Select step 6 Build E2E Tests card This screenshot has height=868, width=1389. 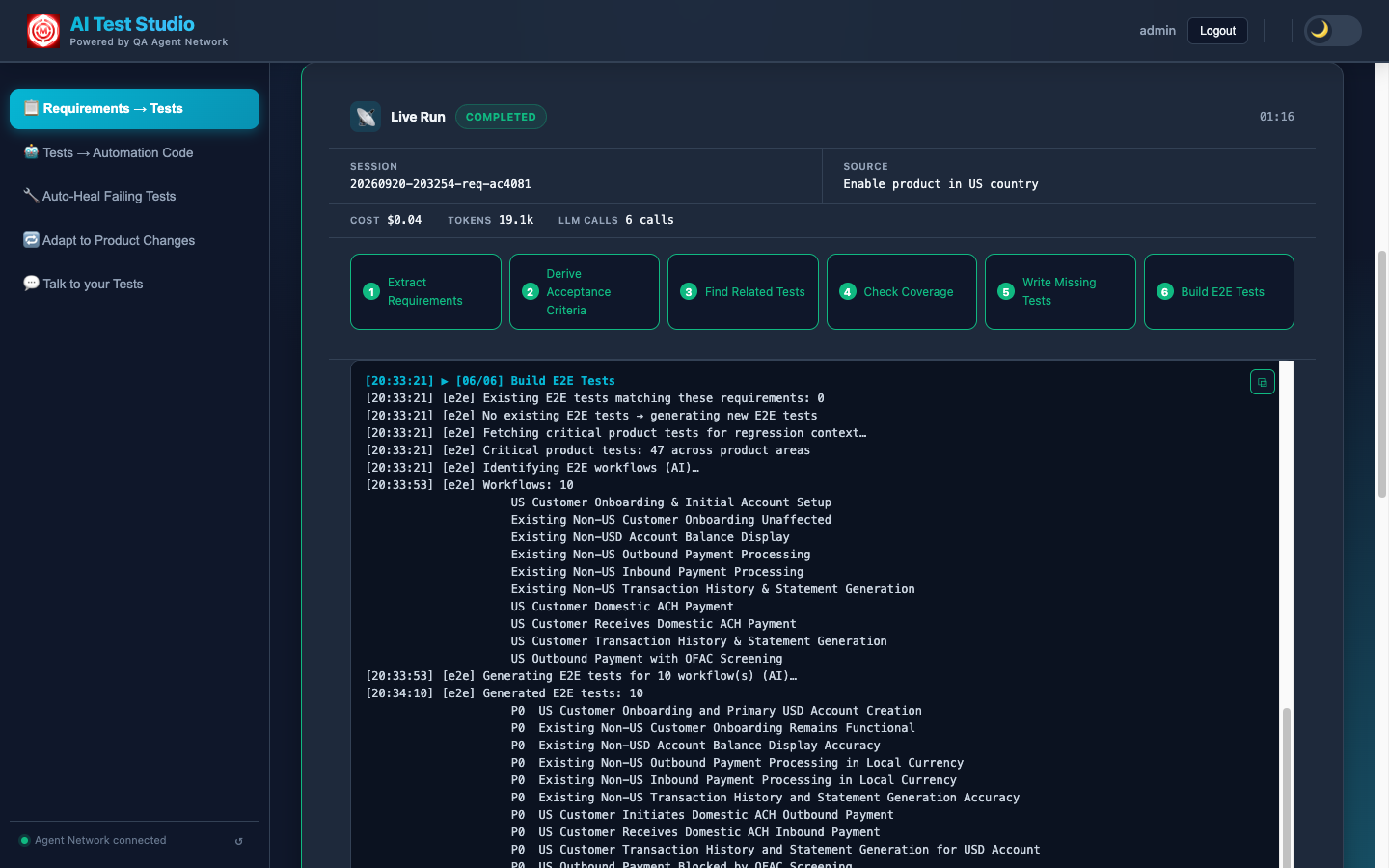coord(1219,291)
